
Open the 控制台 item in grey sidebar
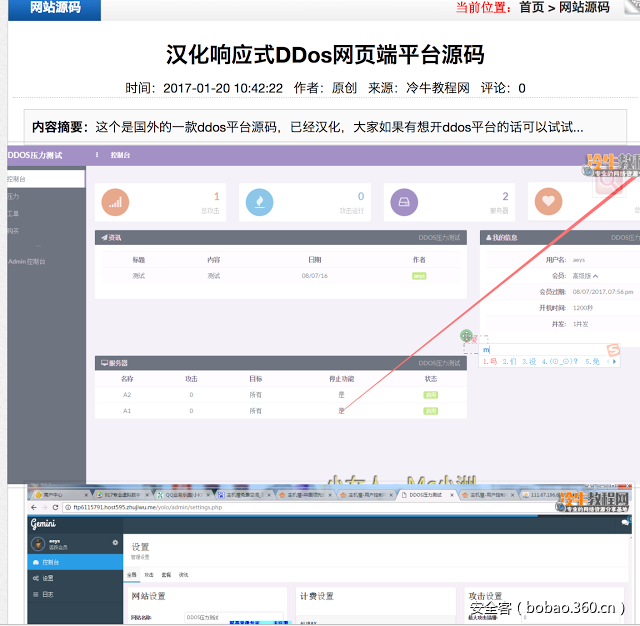pyautogui.click(x=46, y=179)
